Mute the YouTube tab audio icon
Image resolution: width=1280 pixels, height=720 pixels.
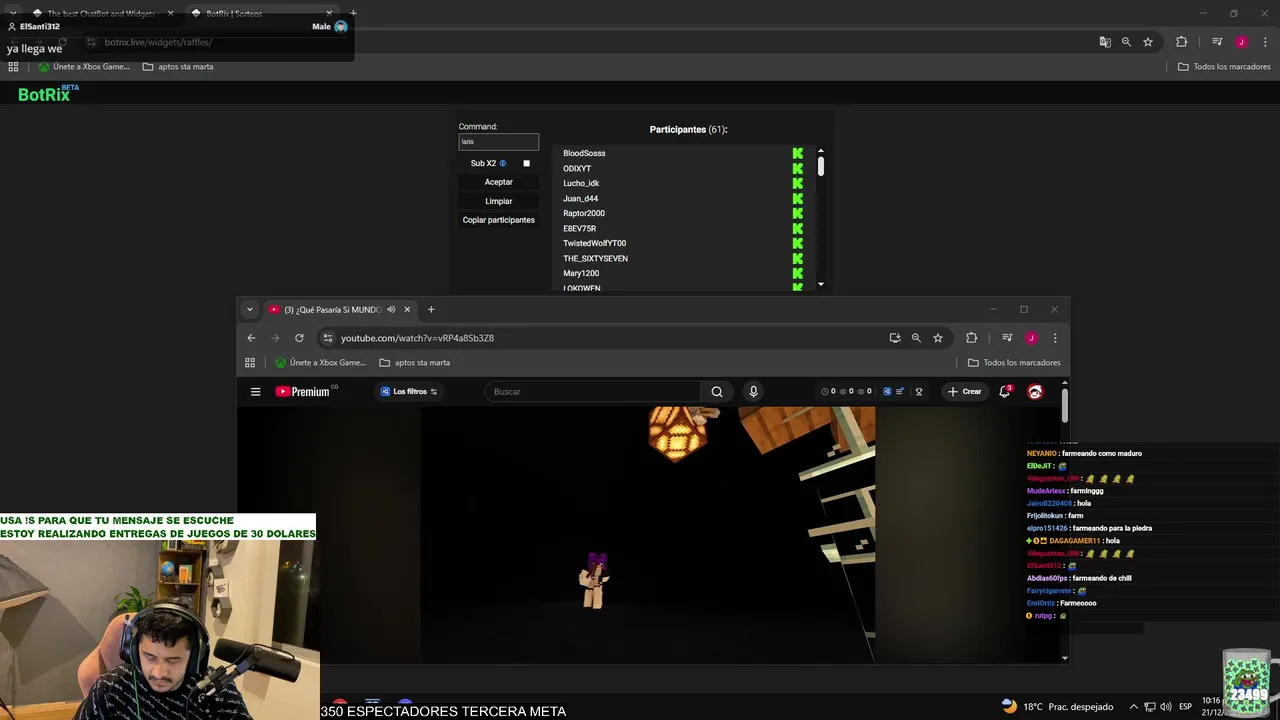(x=391, y=309)
